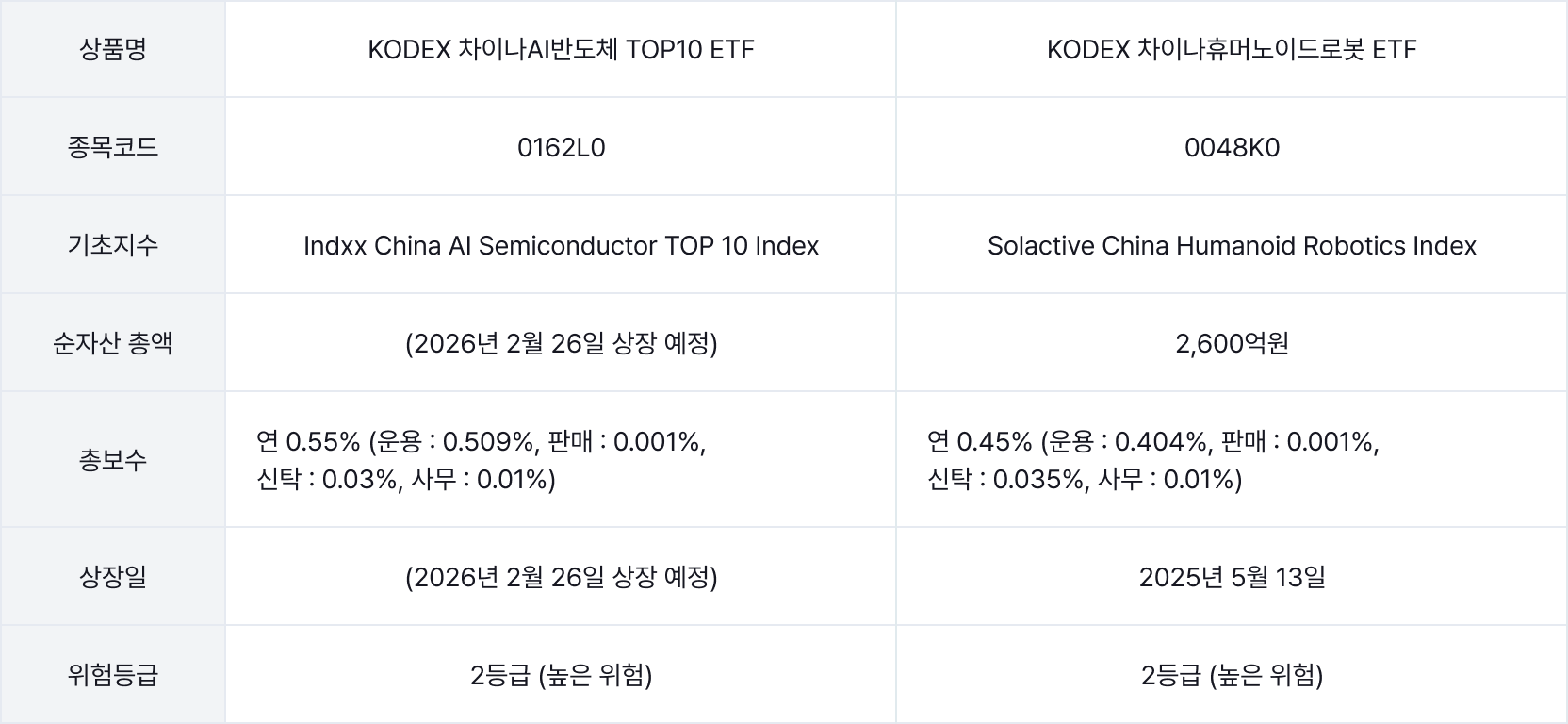Click the 상장일 row header
The image size is (1568, 724).
coord(112,577)
